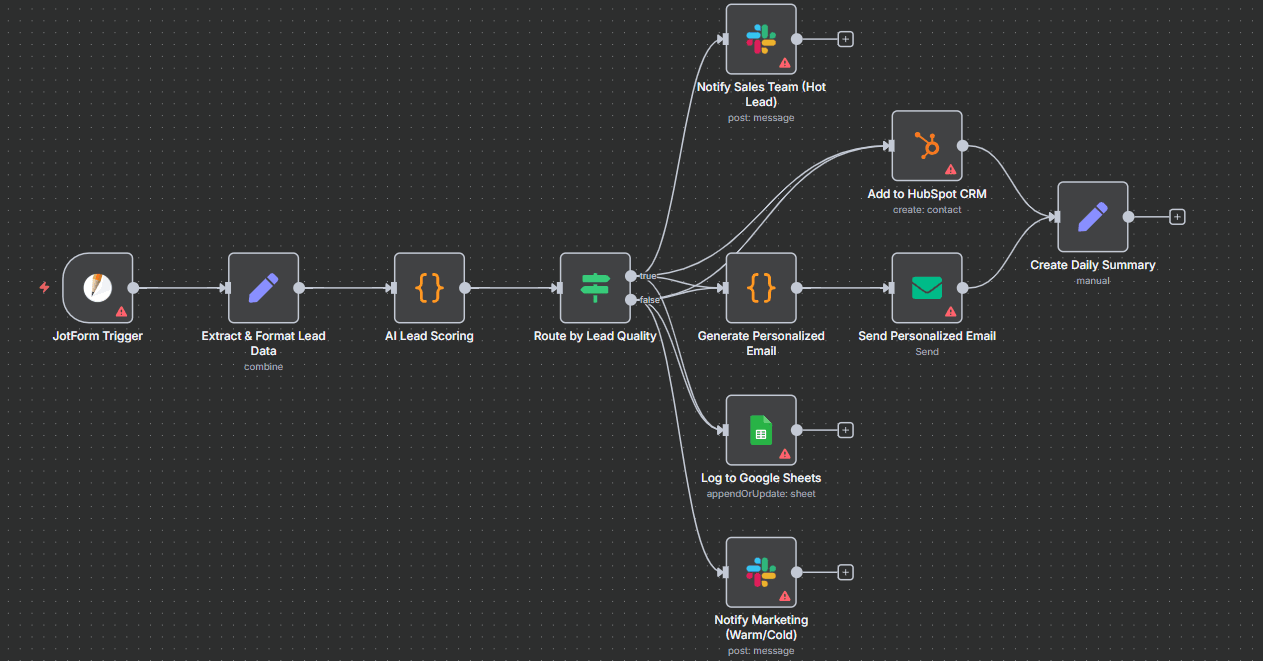The image size is (1263, 661).
Task: Click plus button after Create Daily Summary
Action: coord(1177,216)
